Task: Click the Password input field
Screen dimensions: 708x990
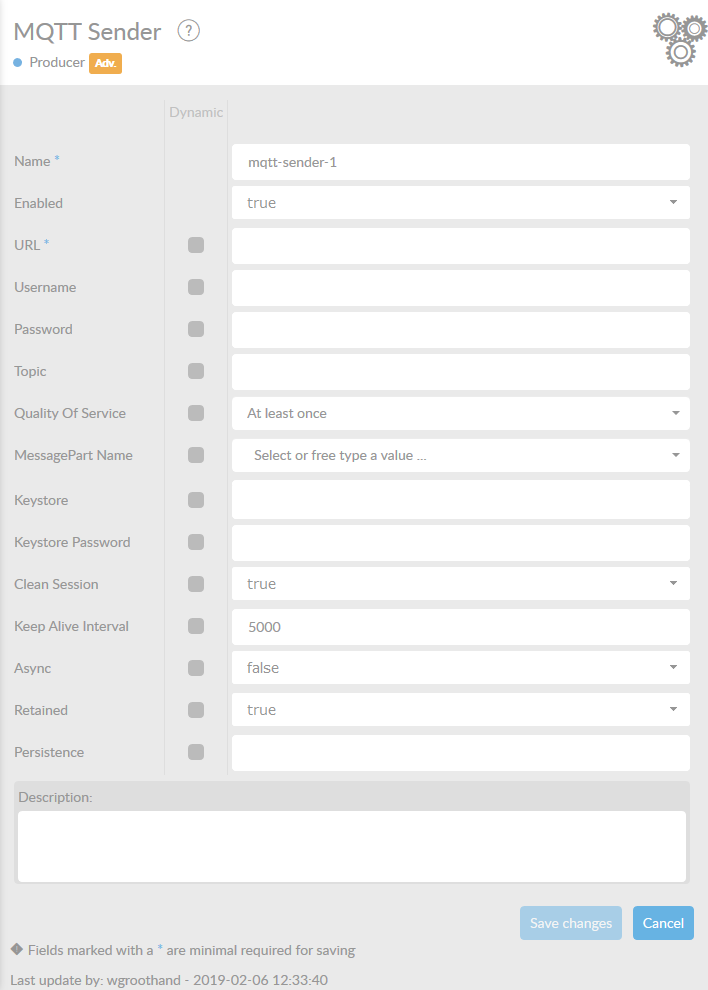Action: (x=460, y=329)
